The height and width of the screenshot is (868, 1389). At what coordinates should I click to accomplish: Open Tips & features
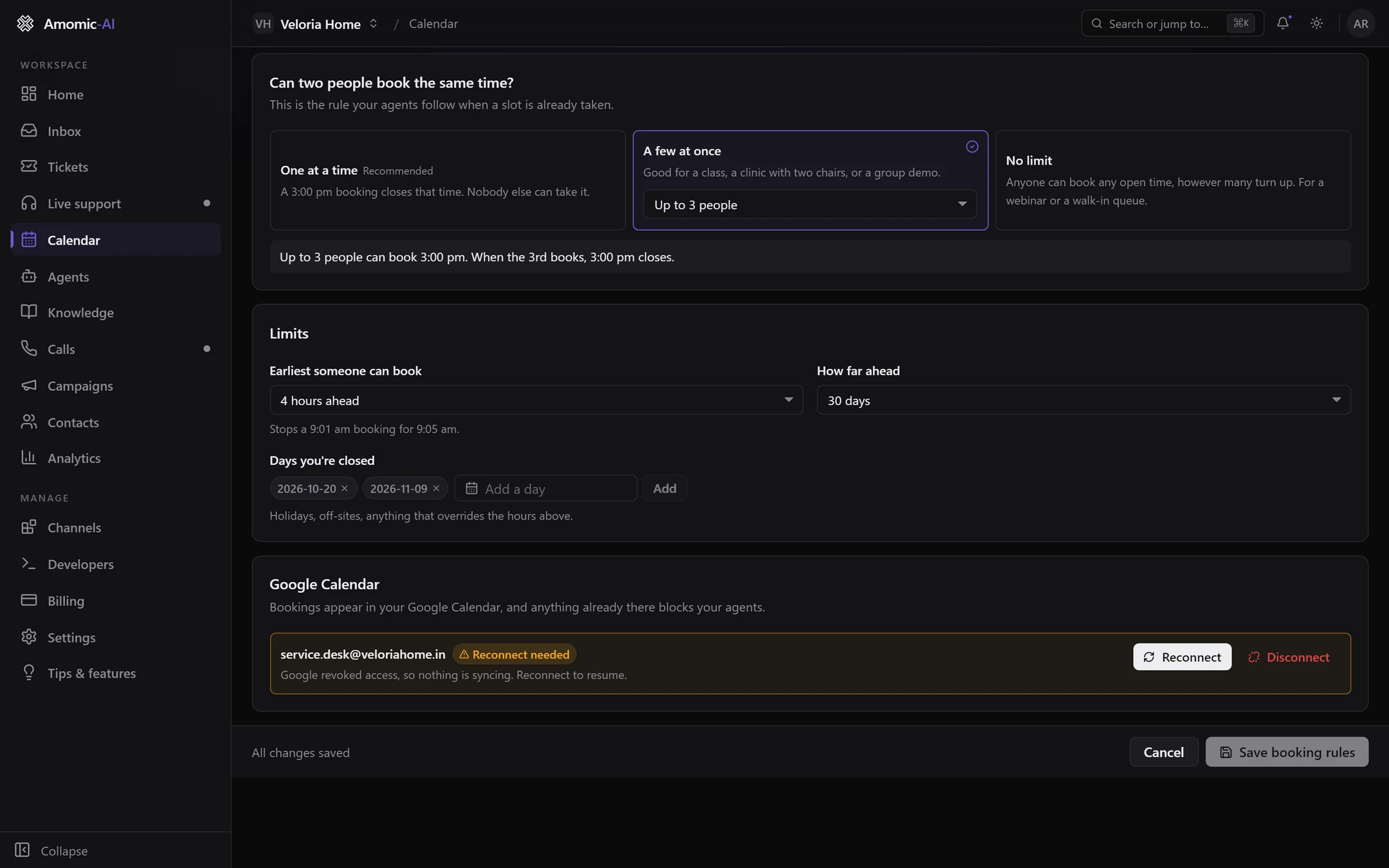tap(116, 674)
